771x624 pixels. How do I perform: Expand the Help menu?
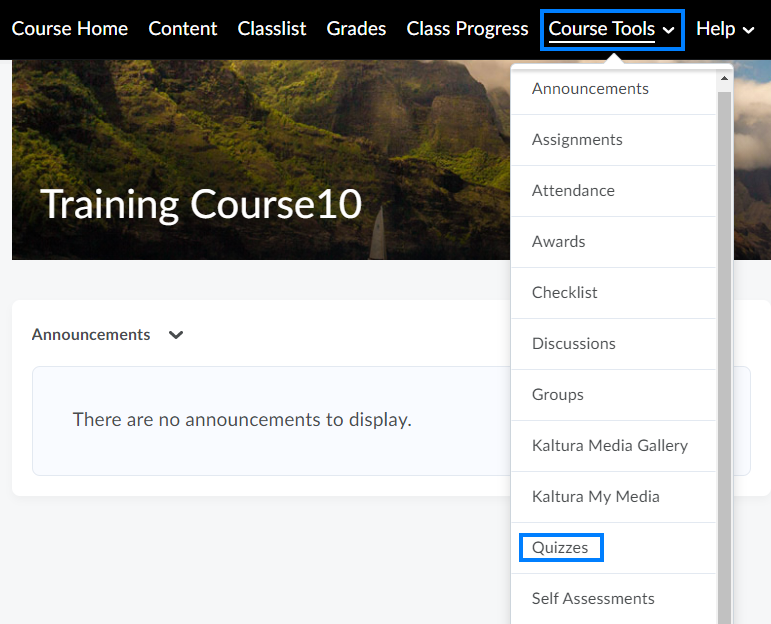coord(725,29)
